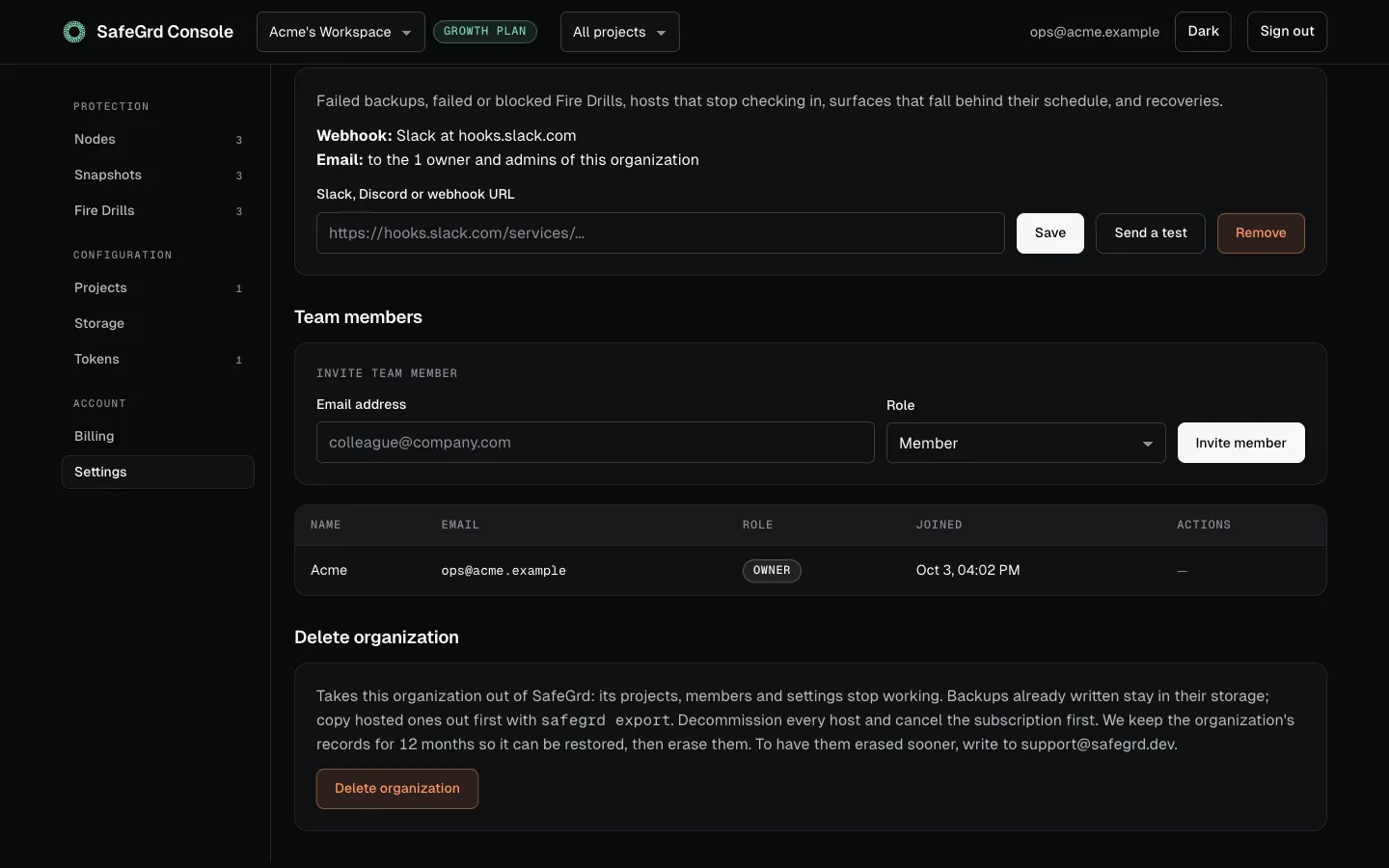Click the Invite member button
The width and height of the screenshot is (1389, 868).
tap(1240, 443)
